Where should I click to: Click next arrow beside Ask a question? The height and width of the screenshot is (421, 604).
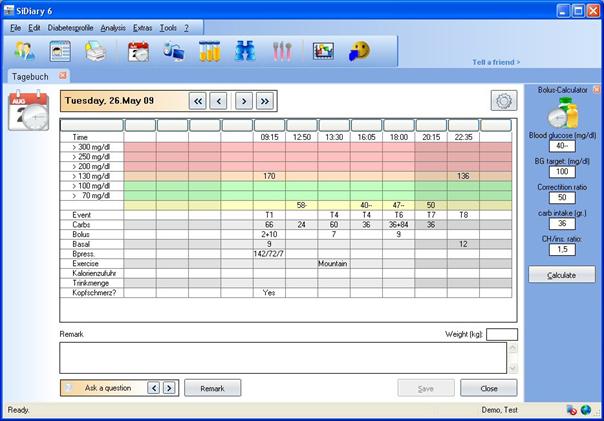pyautogui.click(x=169, y=388)
